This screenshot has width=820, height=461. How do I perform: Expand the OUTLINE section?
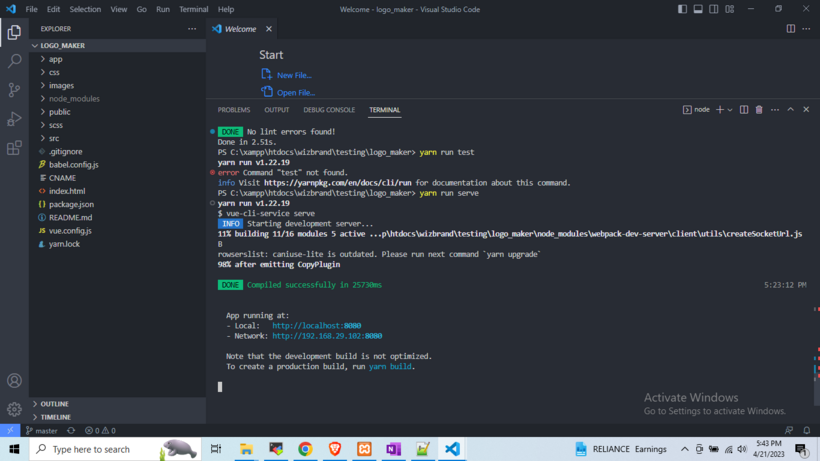point(55,404)
